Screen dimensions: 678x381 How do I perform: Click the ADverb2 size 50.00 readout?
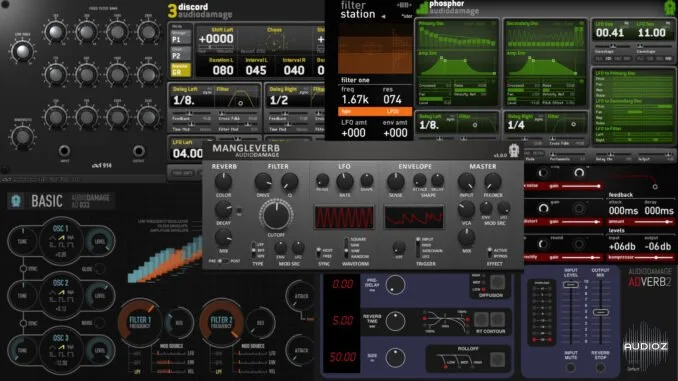(342, 357)
